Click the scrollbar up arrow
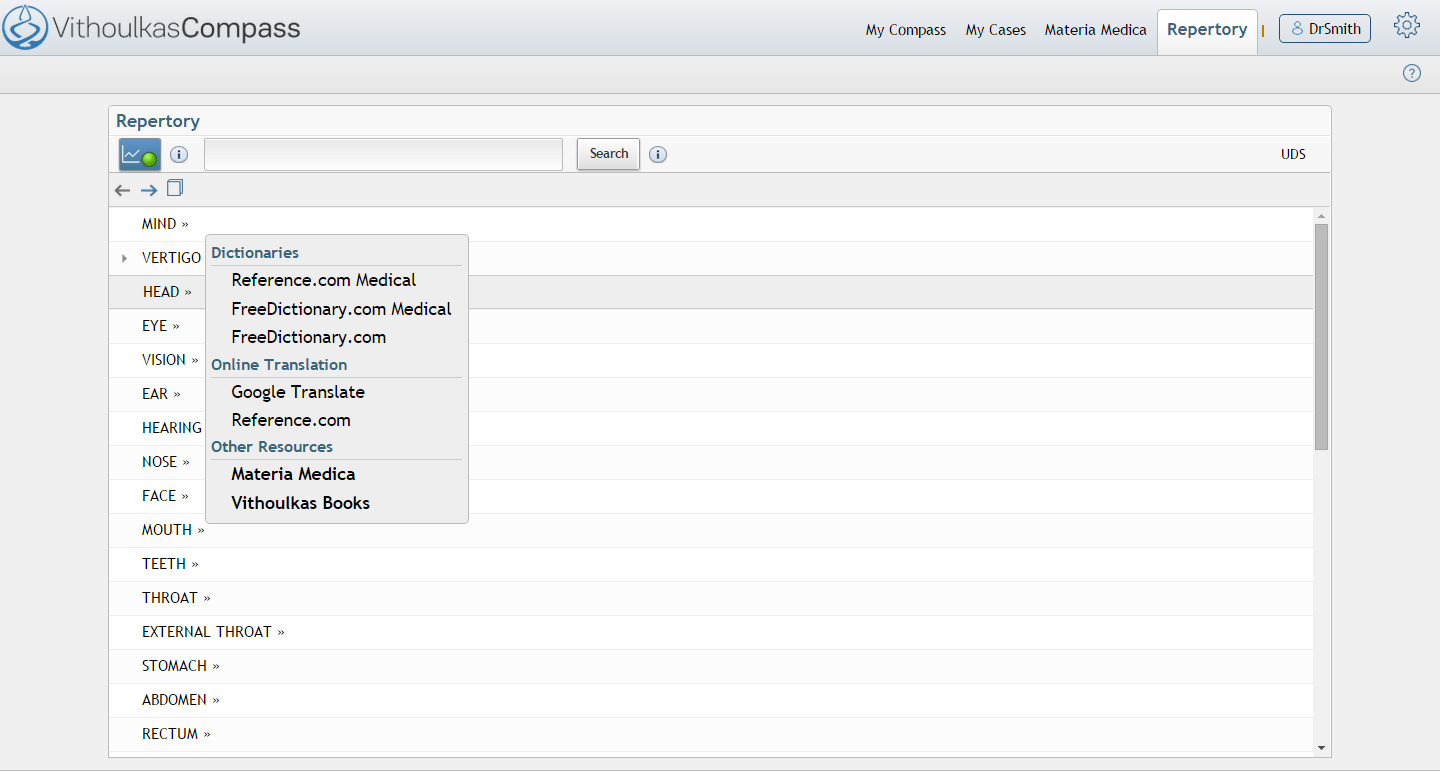 coord(1321,216)
